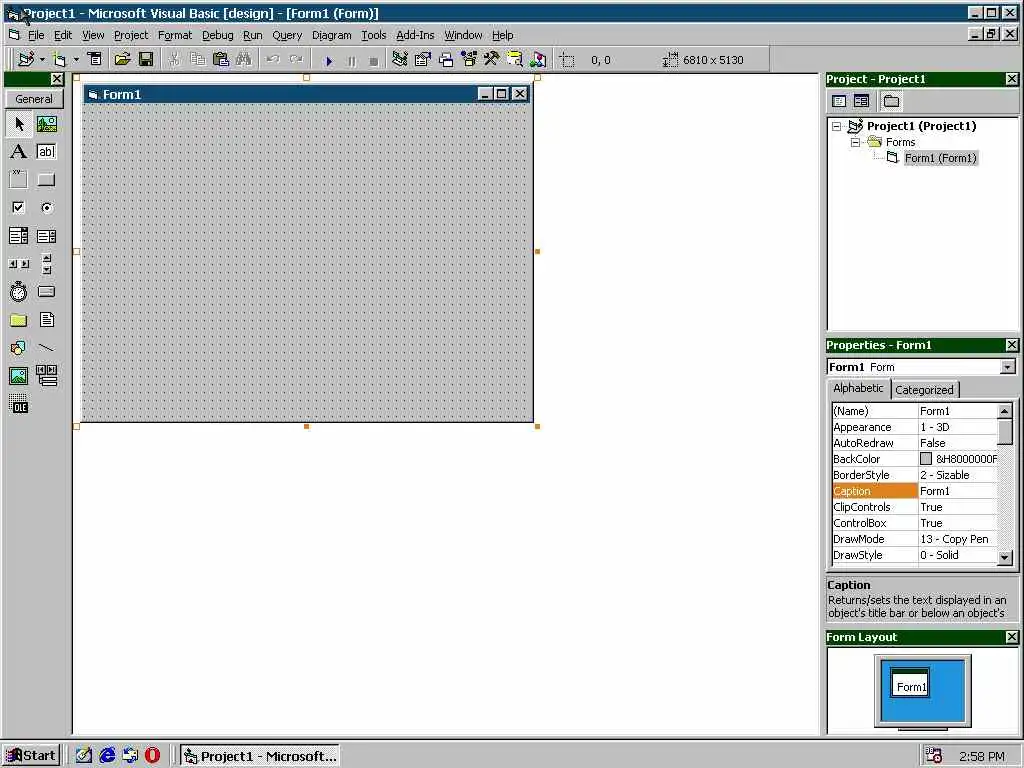Click the Windows Start button

point(31,756)
